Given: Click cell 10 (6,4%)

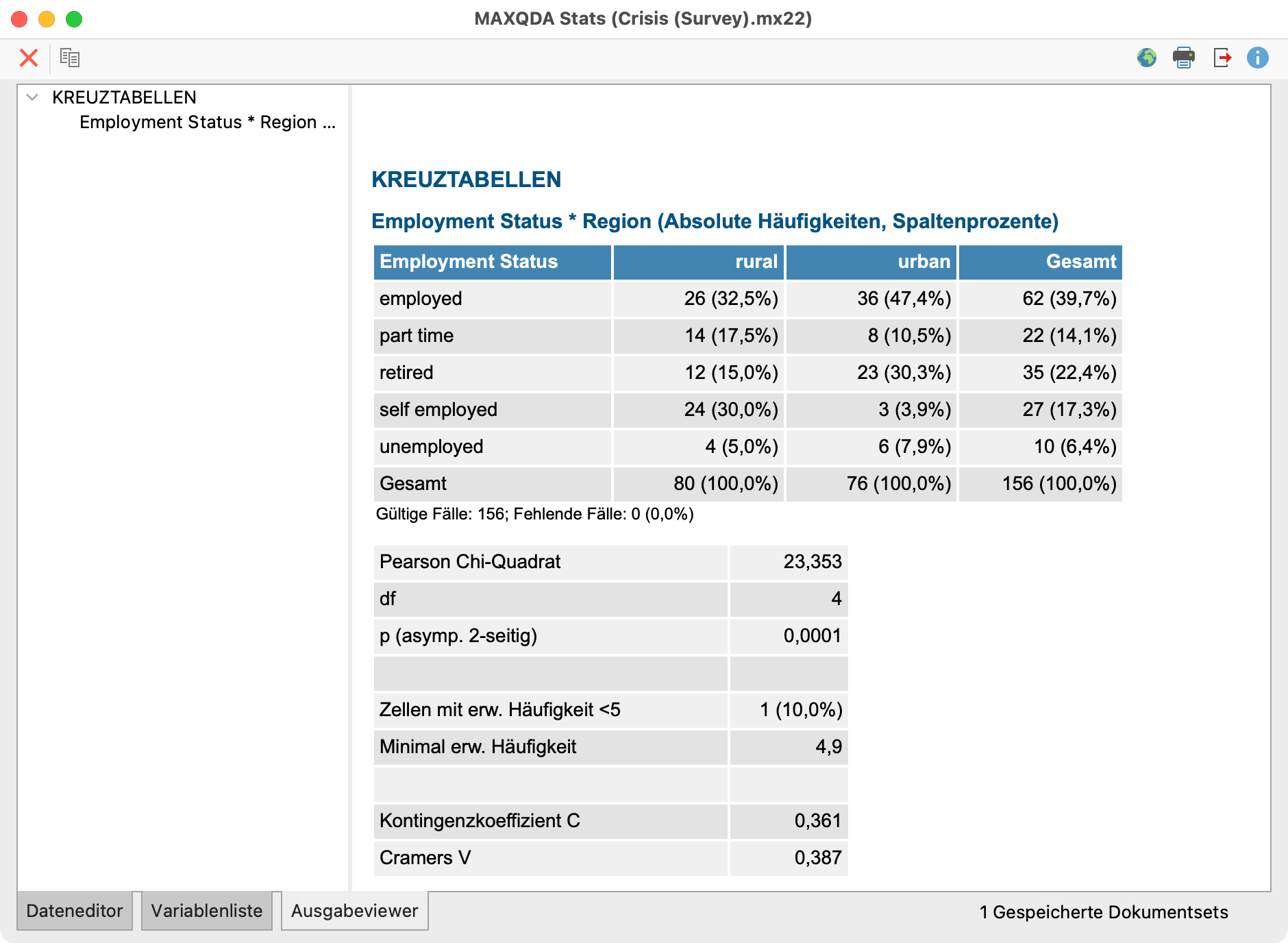Looking at the screenshot, I should click(x=1040, y=447).
